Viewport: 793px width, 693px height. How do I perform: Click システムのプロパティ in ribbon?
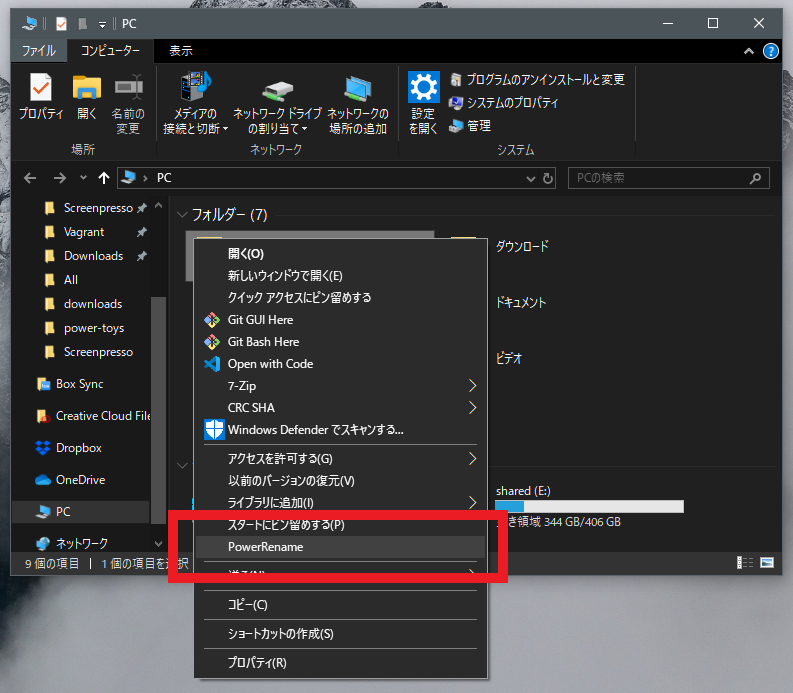pos(504,103)
